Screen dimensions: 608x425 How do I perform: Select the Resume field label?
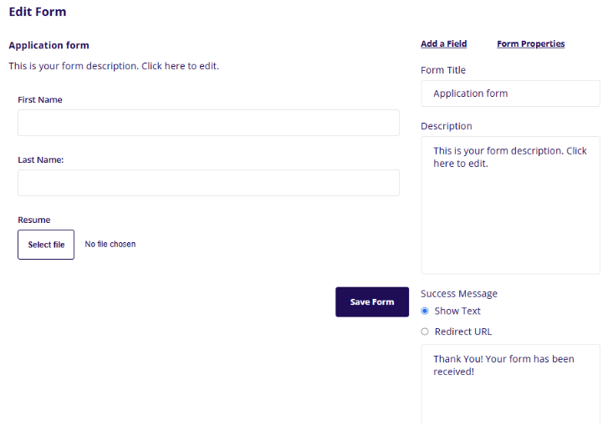[x=34, y=219]
